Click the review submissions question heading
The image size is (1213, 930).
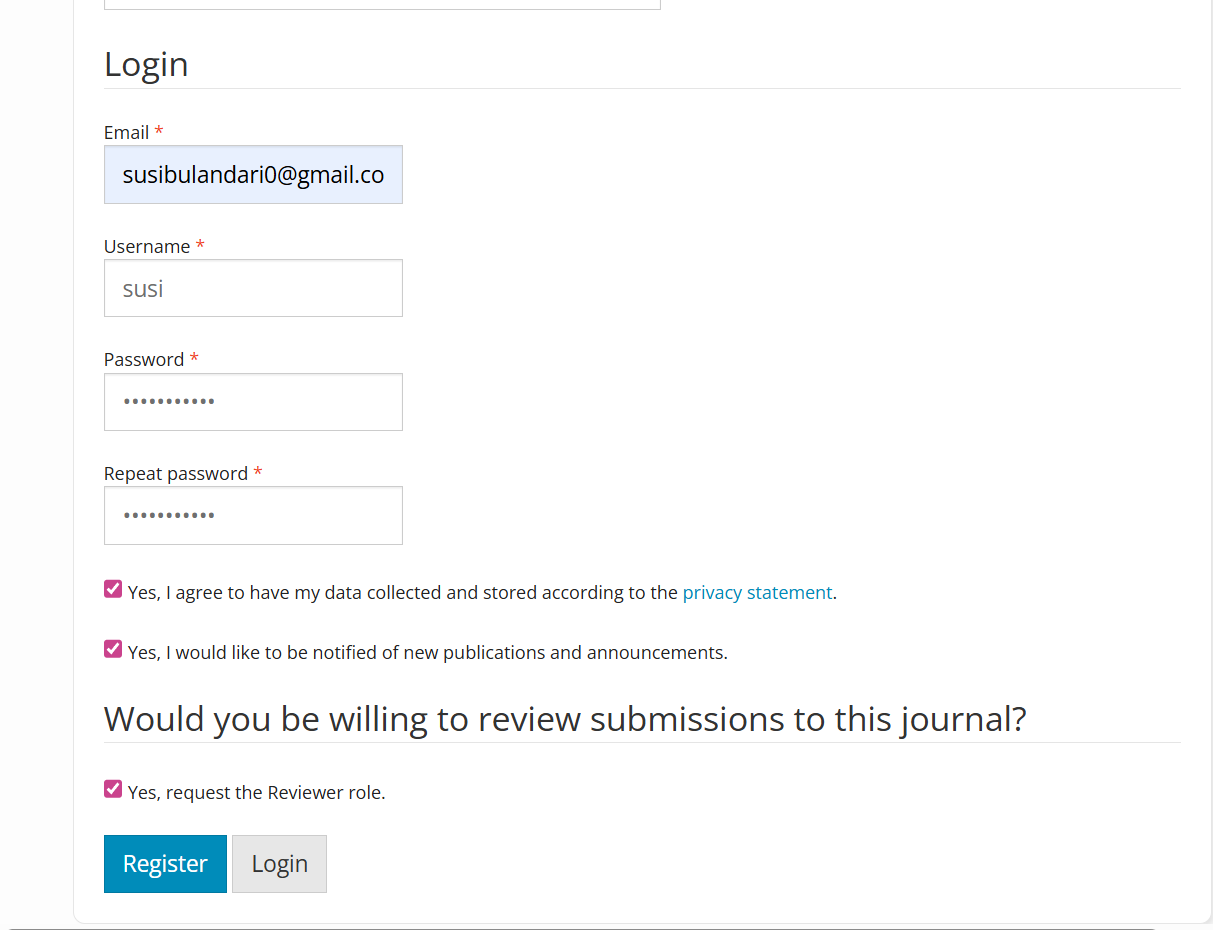(565, 719)
